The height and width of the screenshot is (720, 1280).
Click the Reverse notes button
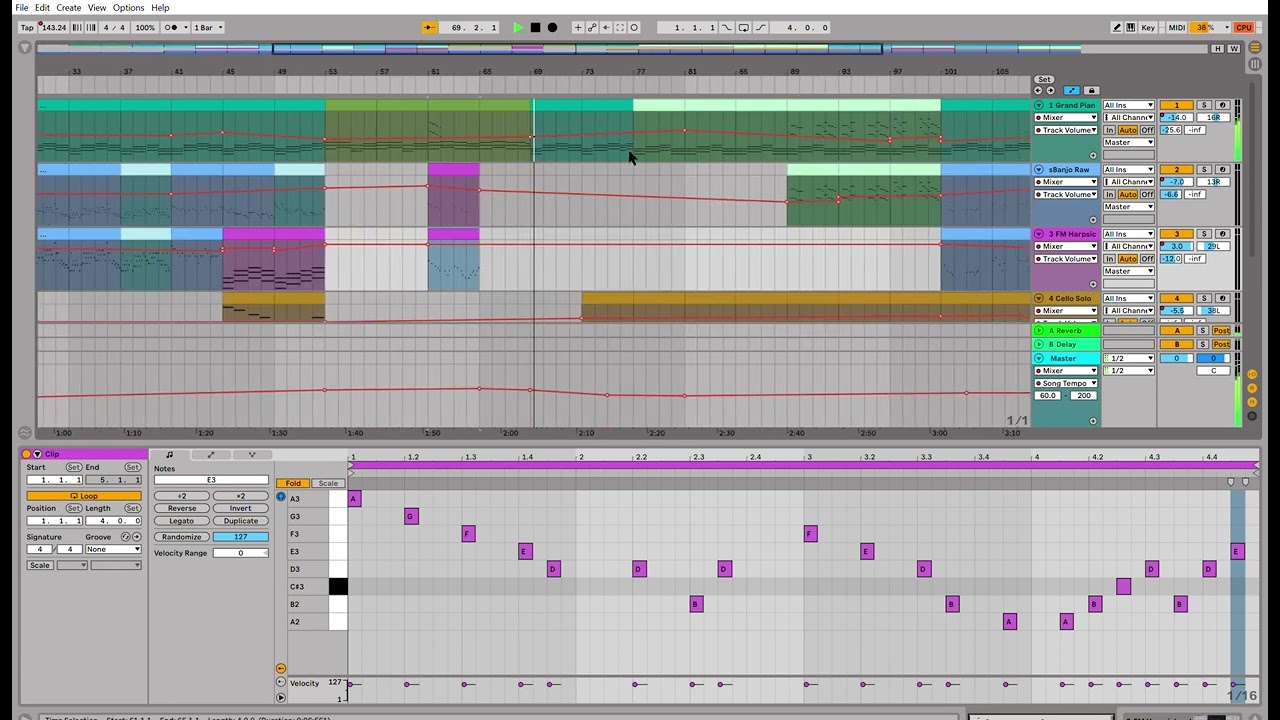(181, 508)
